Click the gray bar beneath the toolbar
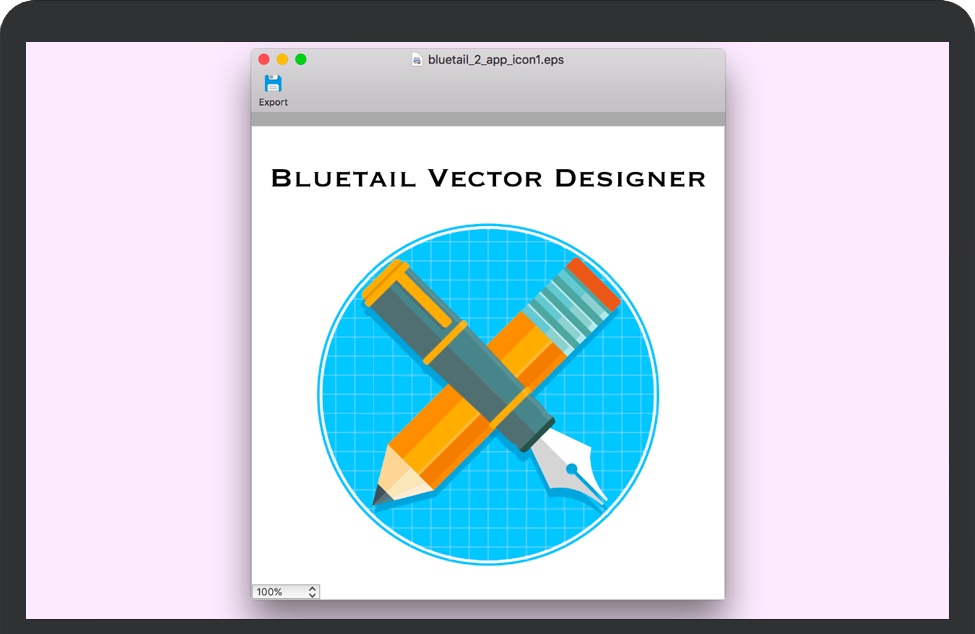Image resolution: width=975 pixels, height=634 pixels. (x=488, y=119)
